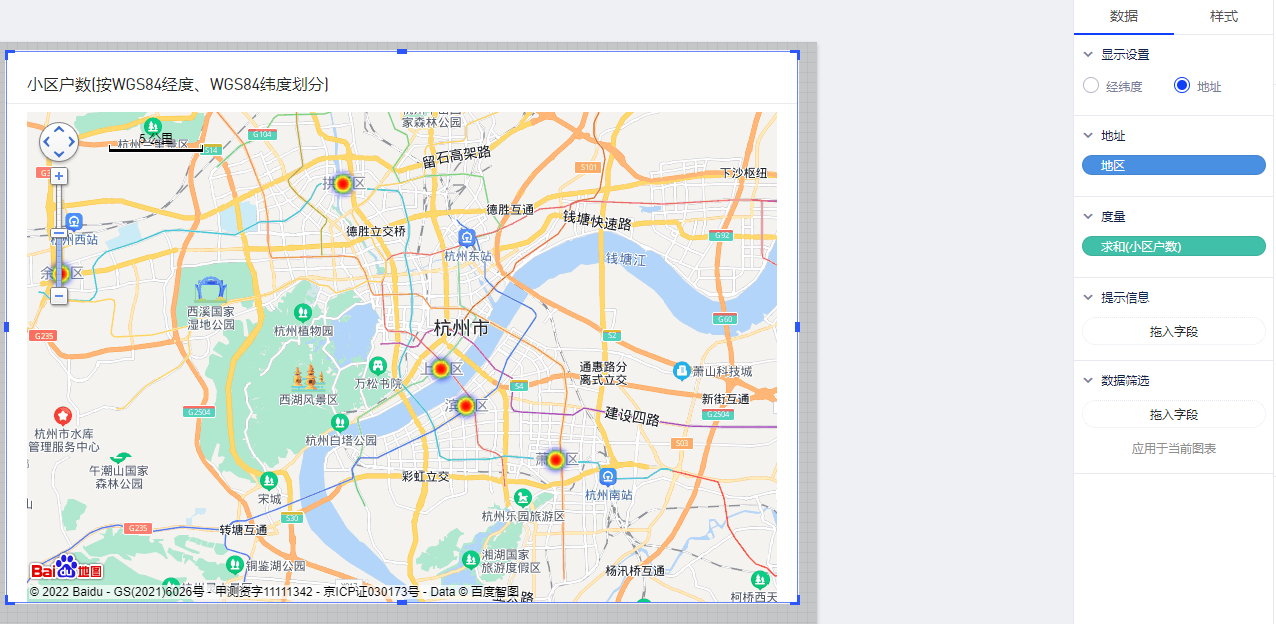The height and width of the screenshot is (624, 1276).
Task: Select the 地址 radio button
Action: pos(1182,86)
